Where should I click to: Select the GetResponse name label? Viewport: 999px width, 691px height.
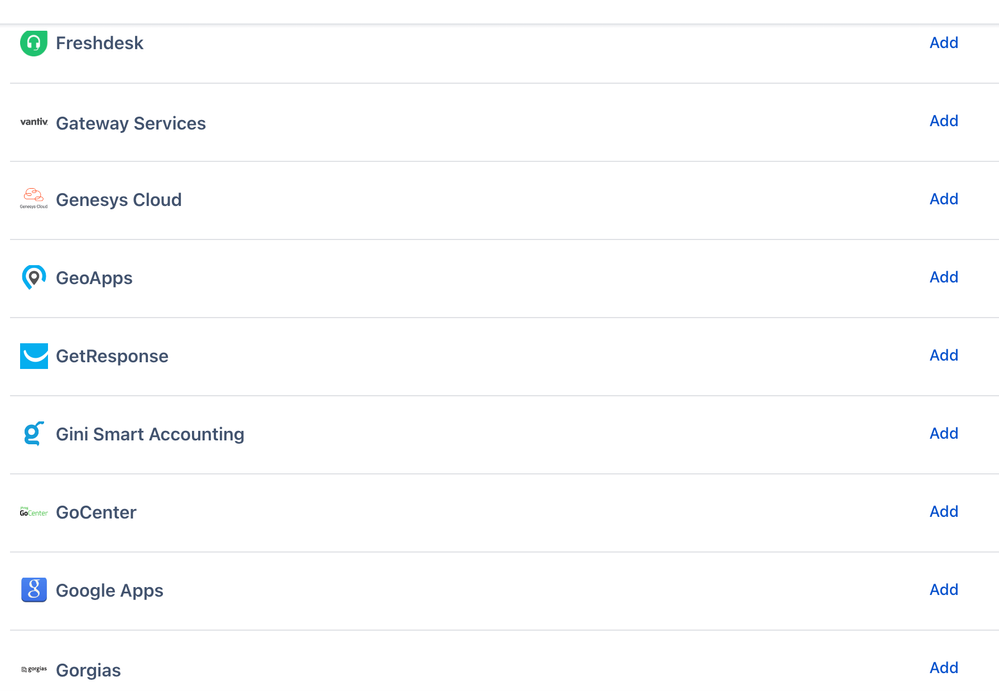(112, 355)
